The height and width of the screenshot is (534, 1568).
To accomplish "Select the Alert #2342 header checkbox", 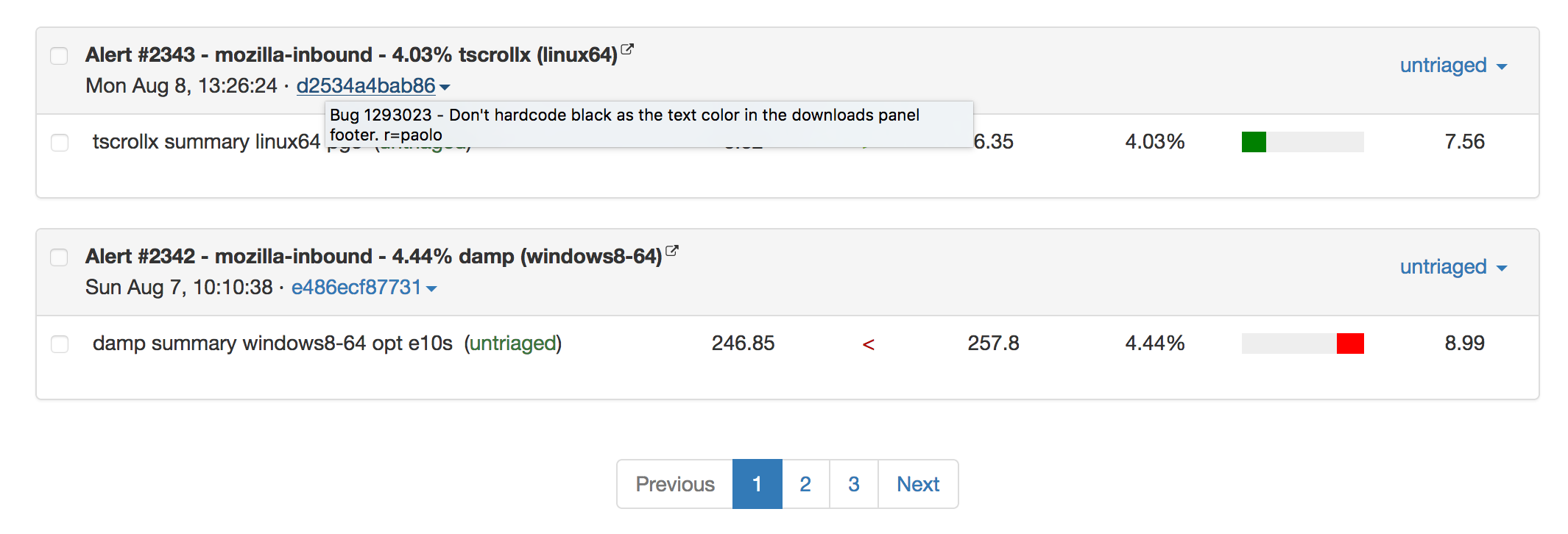I will pos(59,257).
